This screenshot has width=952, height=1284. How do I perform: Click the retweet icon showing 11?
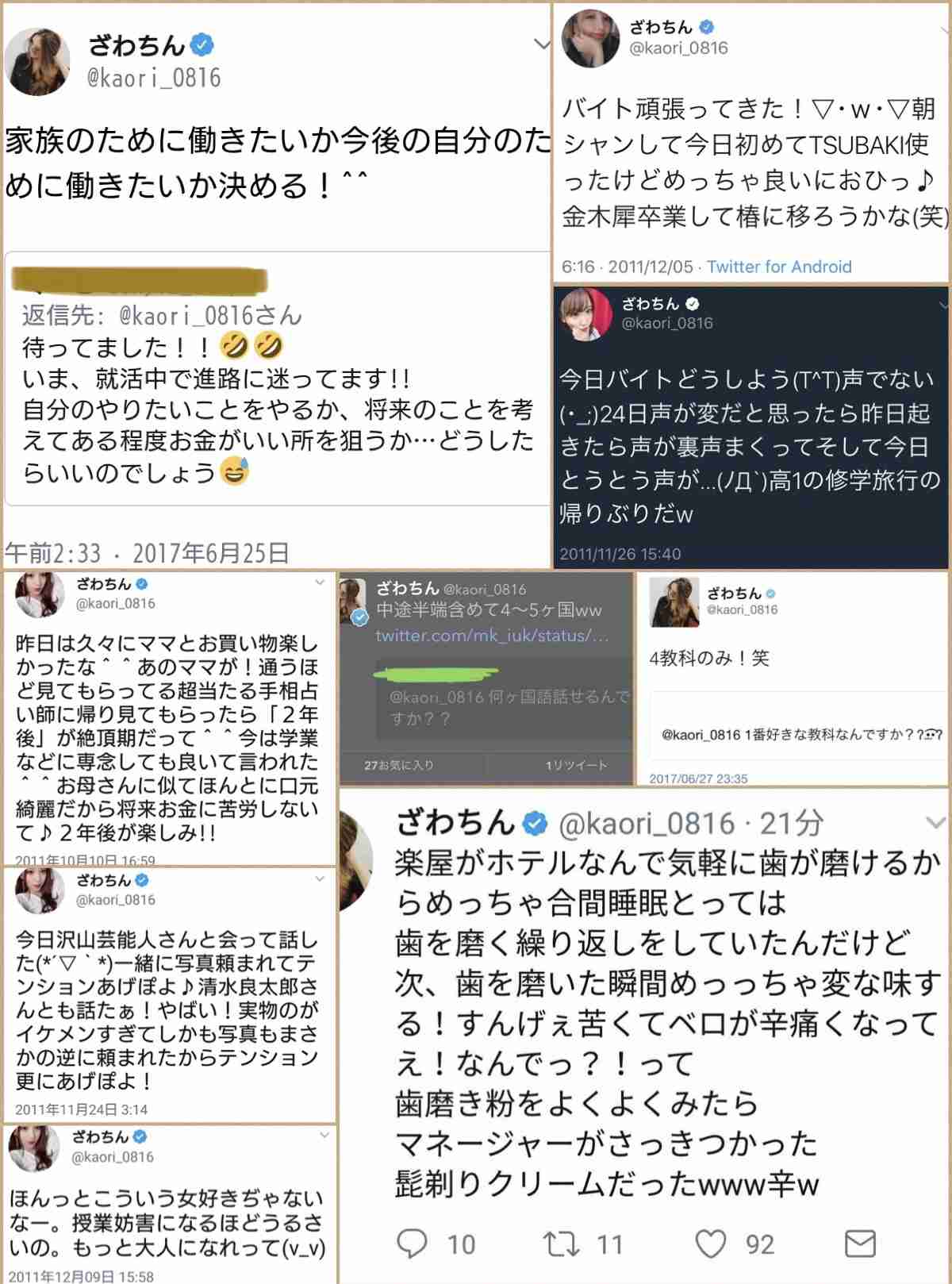point(561,1244)
